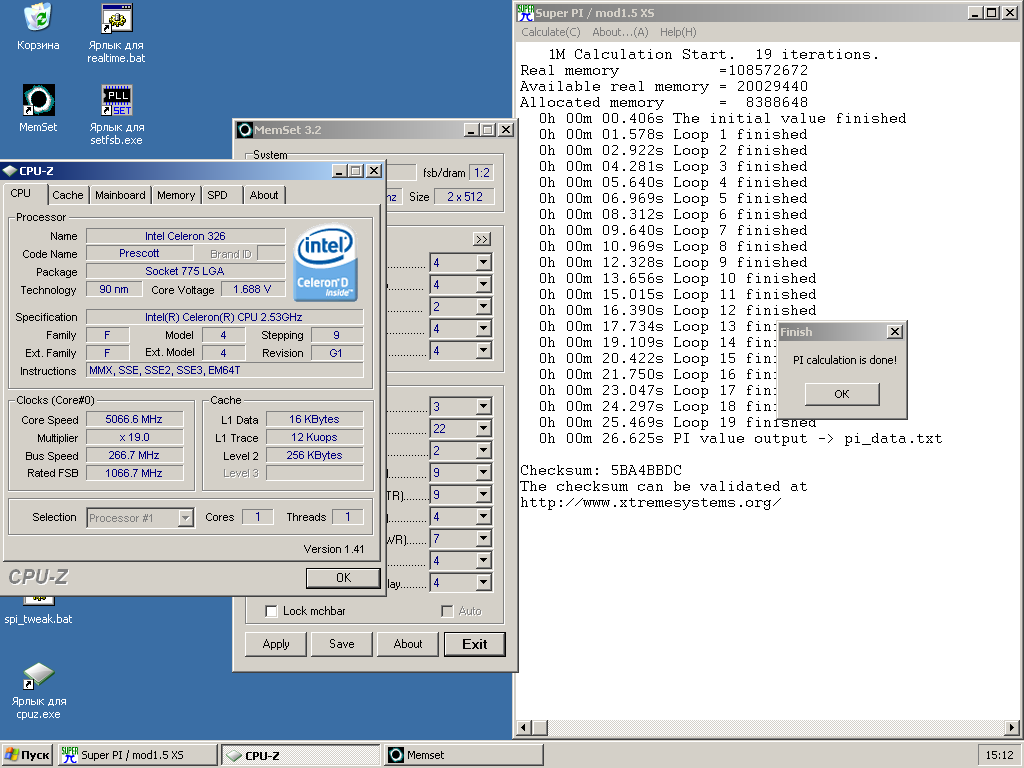
Task: Open the setfsb.exe PLL SET shortcut icon
Action: pyautogui.click(x=116, y=100)
